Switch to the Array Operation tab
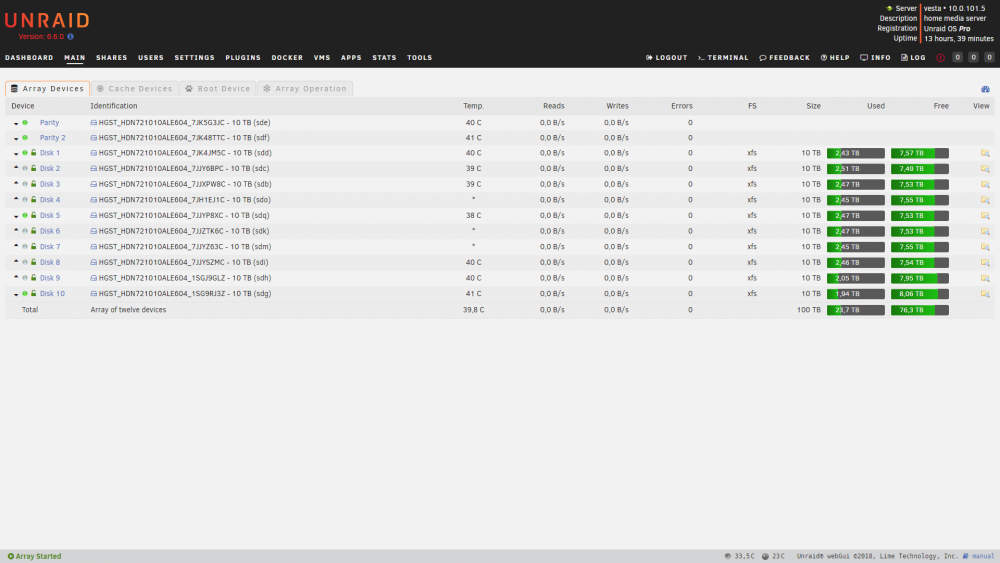The height and width of the screenshot is (563, 1000). (305, 89)
